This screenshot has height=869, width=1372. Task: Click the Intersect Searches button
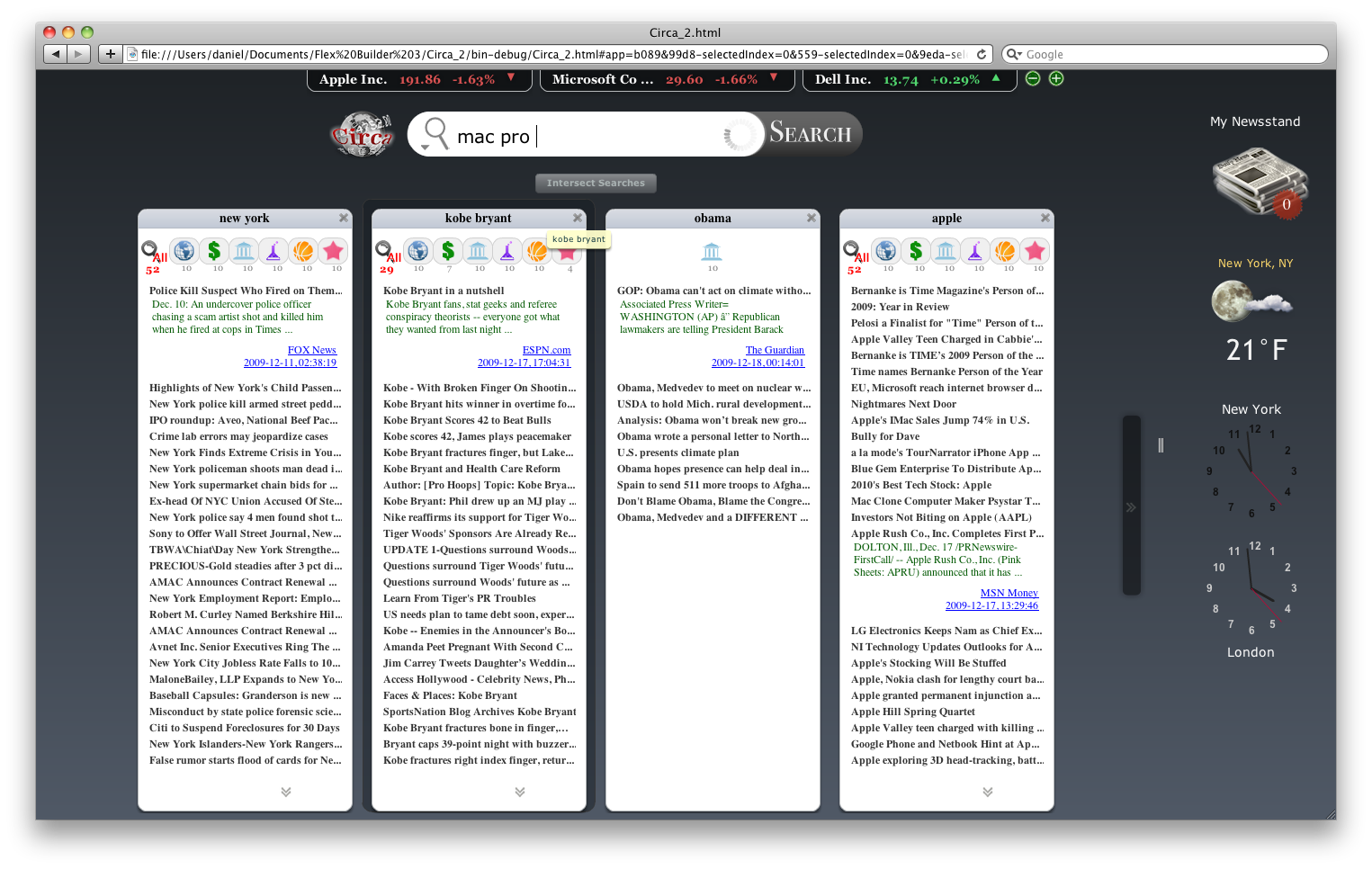click(x=596, y=183)
